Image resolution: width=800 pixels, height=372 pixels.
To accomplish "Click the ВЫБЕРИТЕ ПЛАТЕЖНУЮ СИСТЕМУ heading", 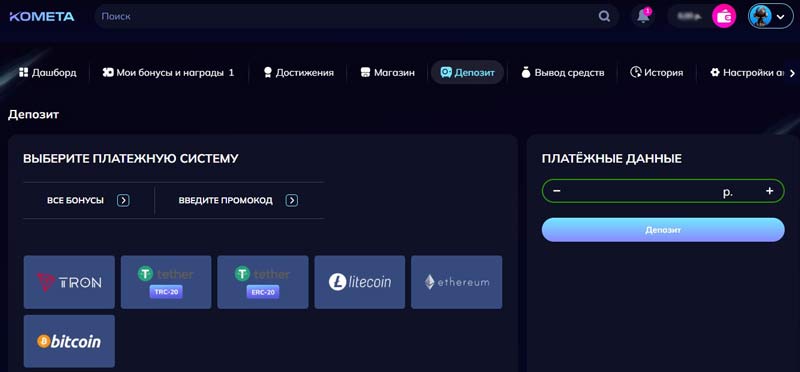I will [131, 159].
